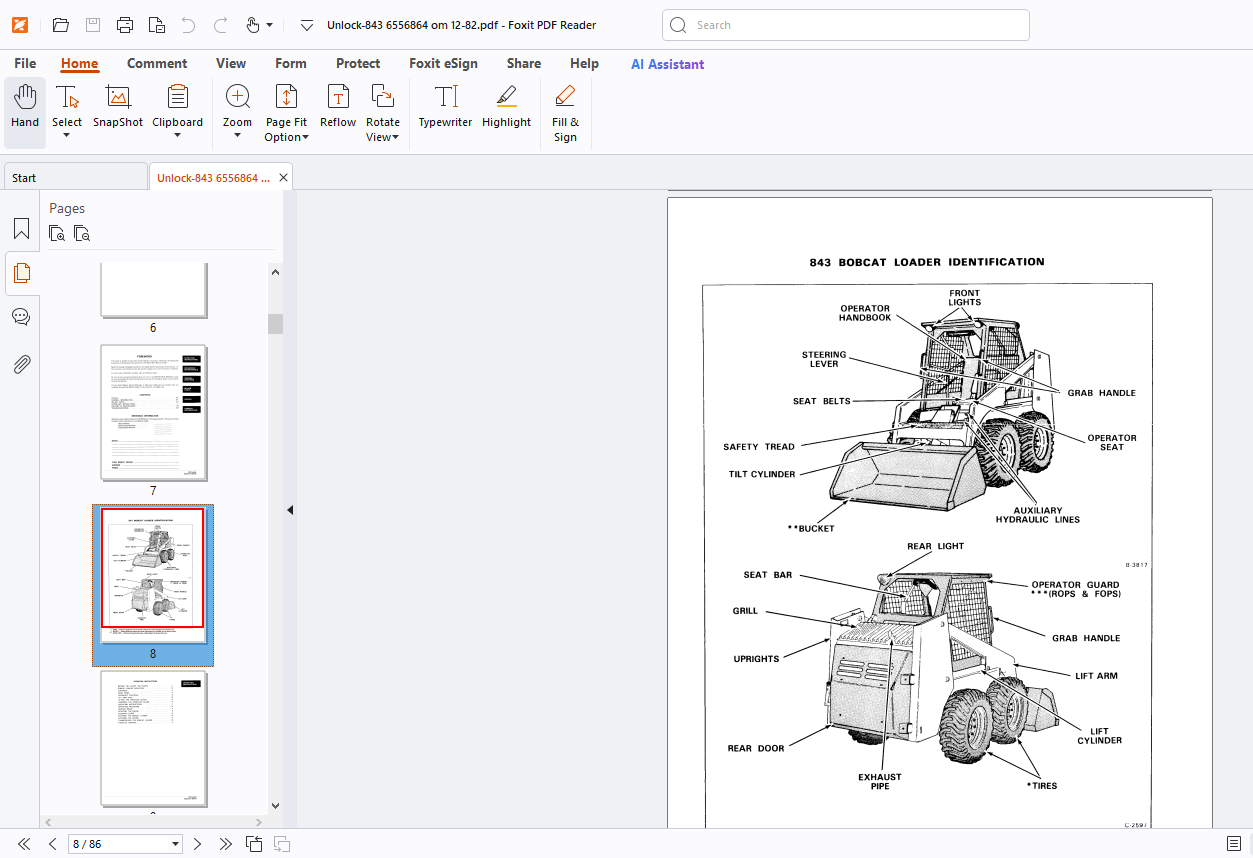Open the Foxit eSign tab
1253x858 pixels.
(443, 63)
